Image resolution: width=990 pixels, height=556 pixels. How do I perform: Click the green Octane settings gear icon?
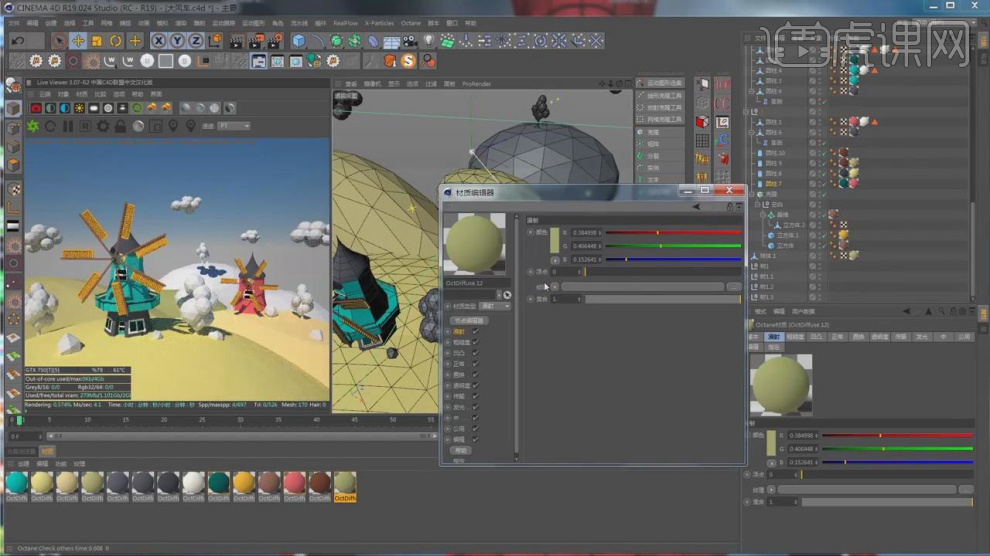tap(33, 126)
